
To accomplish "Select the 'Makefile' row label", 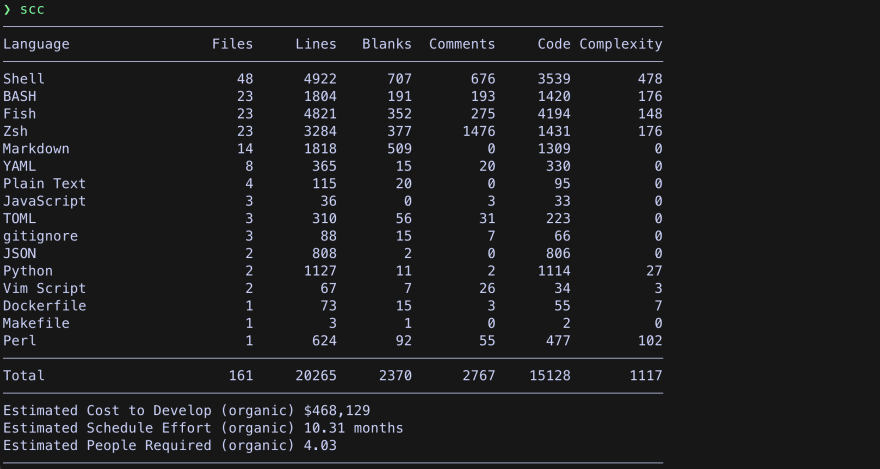I will coord(36,323).
